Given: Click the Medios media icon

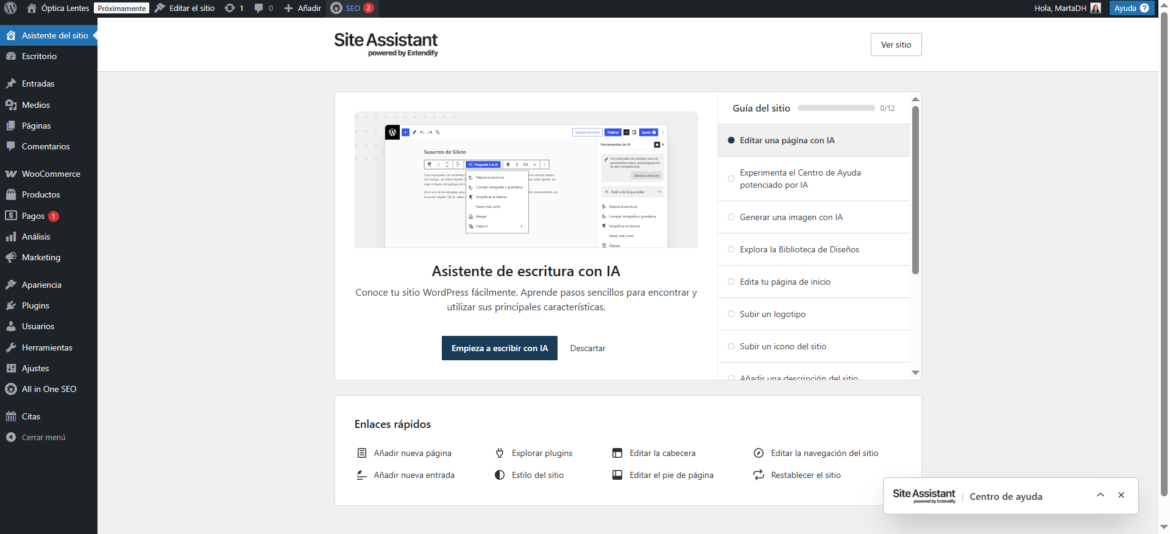Looking at the screenshot, I should click(x=11, y=105).
